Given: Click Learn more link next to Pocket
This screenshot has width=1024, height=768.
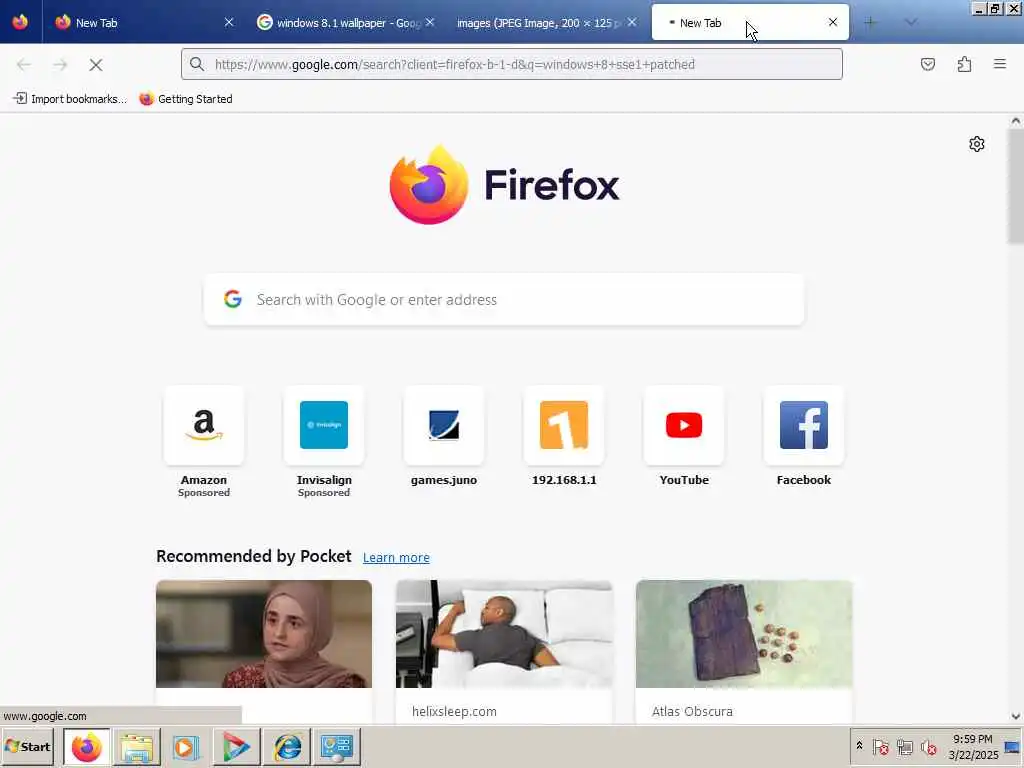Looking at the screenshot, I should point(396,558).
